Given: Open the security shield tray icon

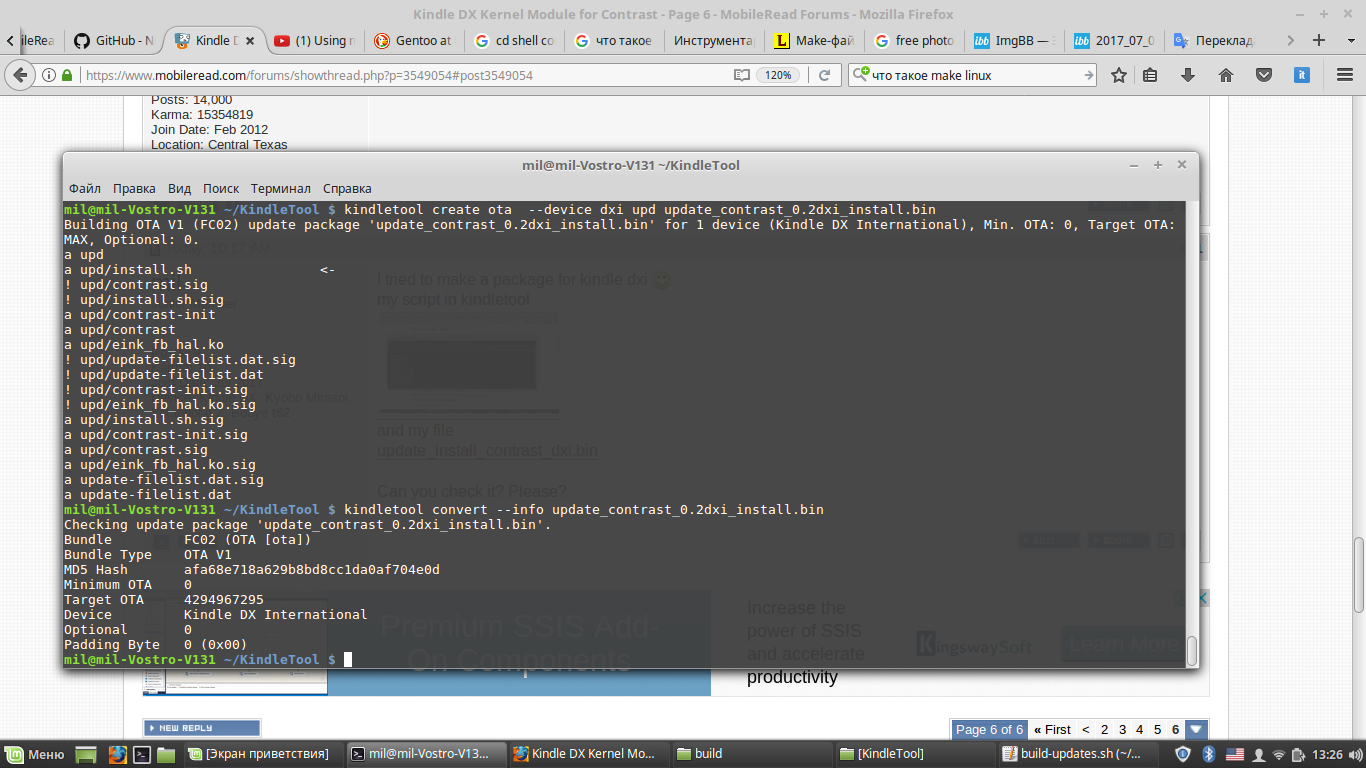Looking at the screenshot, I should point(1183,754).
